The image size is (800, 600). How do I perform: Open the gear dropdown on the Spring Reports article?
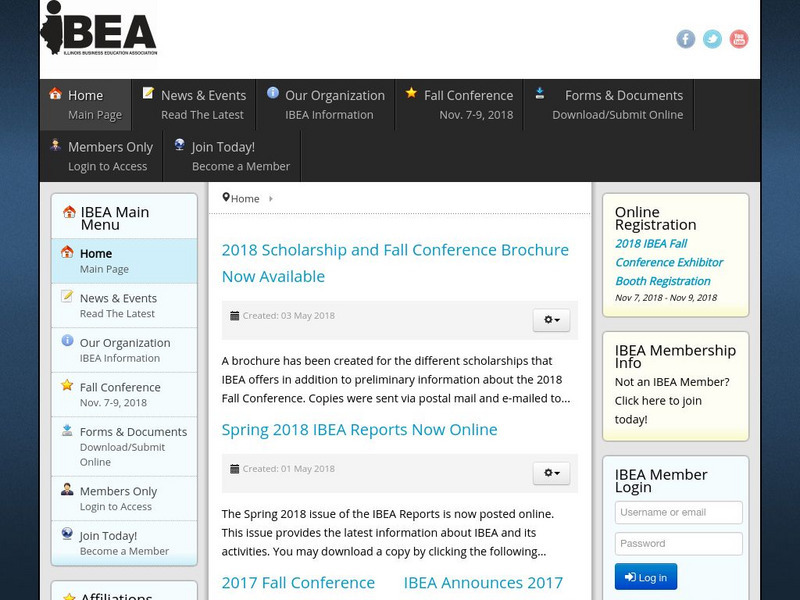(x=551, y=473)
